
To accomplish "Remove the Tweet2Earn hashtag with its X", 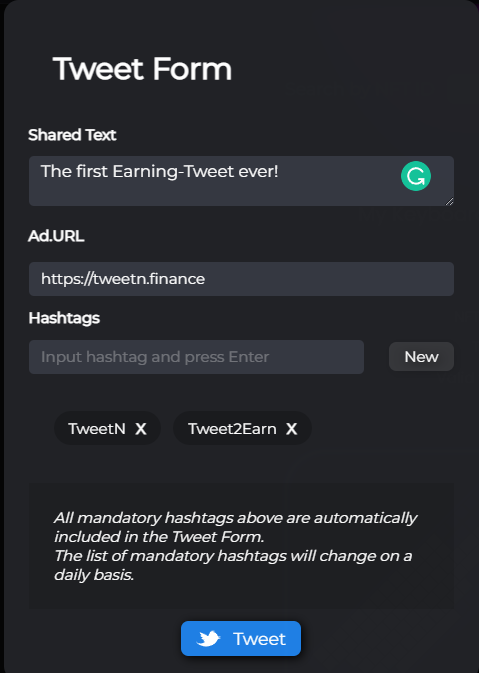I will tap(291, 429).
